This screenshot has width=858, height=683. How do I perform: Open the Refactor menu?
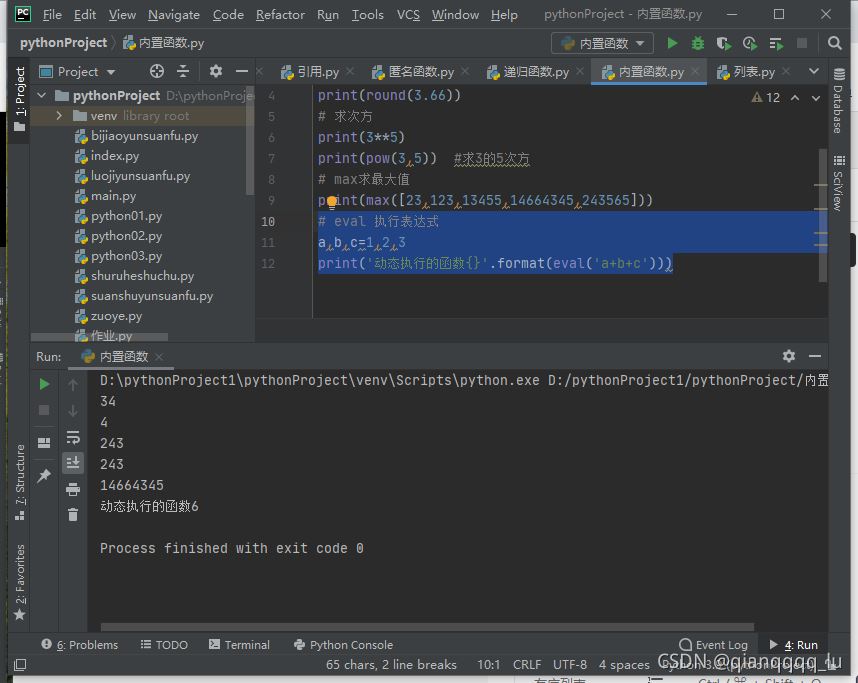click(x=280, y=15)
